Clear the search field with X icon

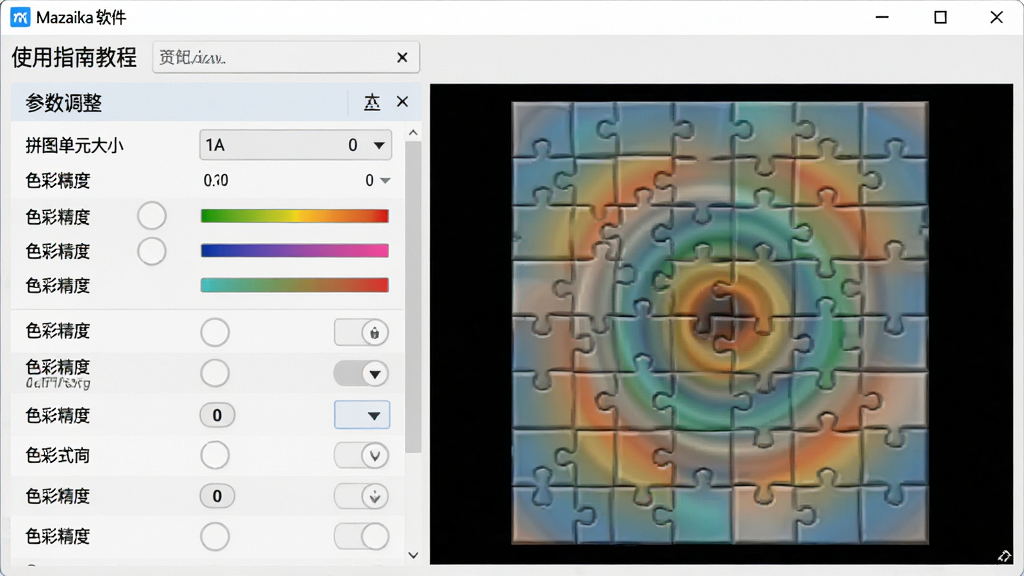click(x=402, y=57)
